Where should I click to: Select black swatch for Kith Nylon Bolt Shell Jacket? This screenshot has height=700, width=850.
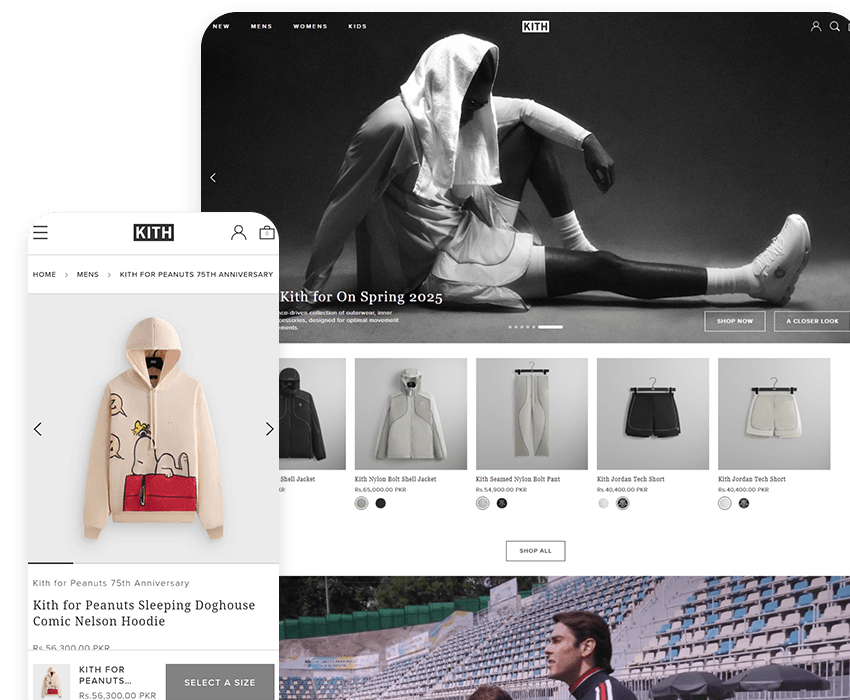click(x=380, y=503)
